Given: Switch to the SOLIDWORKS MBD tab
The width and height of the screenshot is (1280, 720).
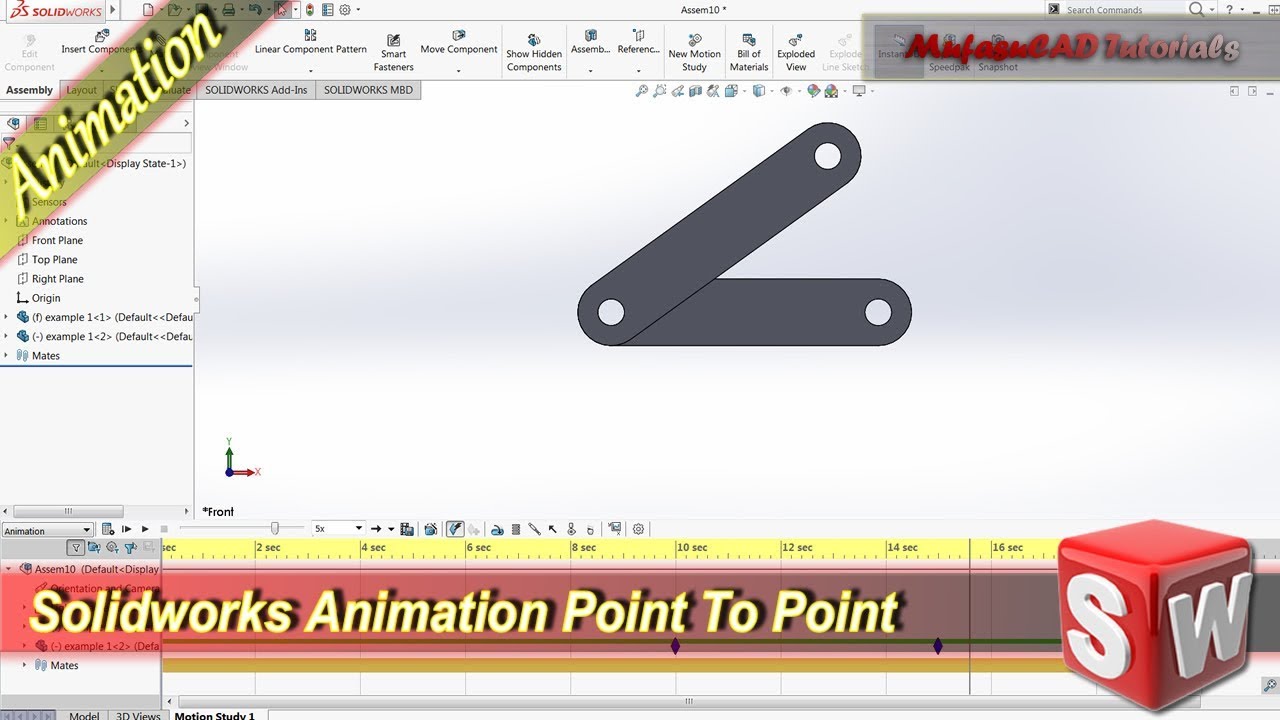Looking at the screenshot, I should (x=368, y=90).
